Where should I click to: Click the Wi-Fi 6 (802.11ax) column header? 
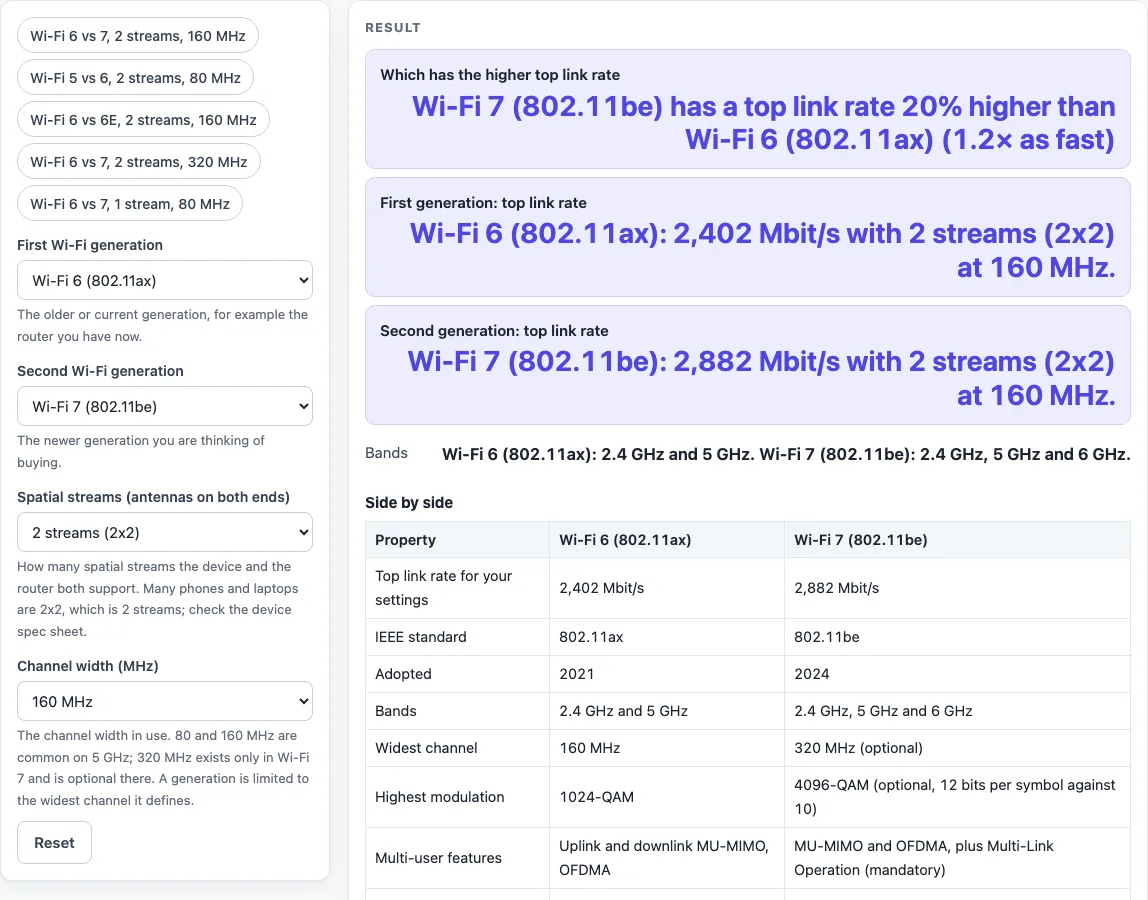coord(667,540)
